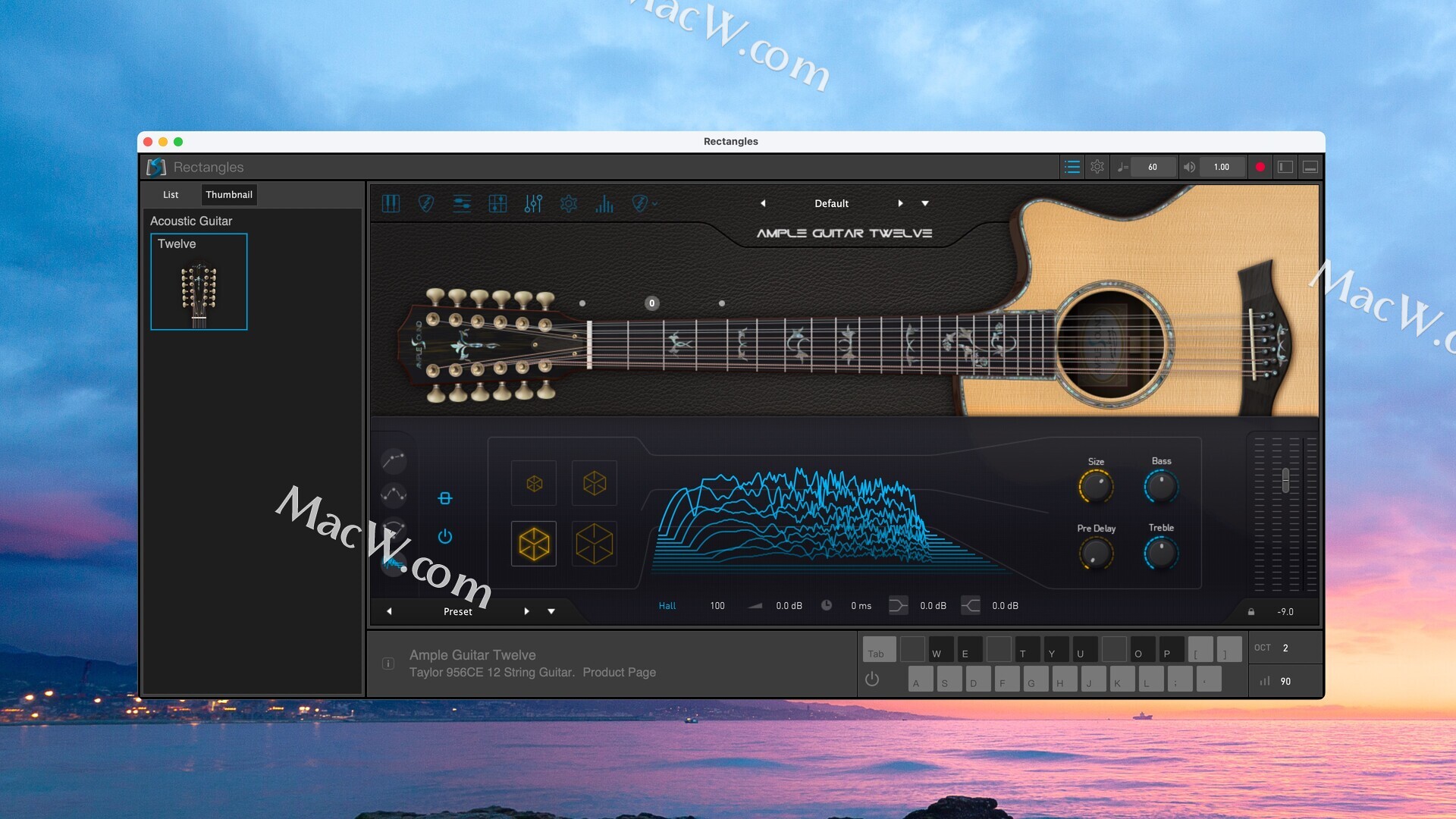Image resolution: width=1456 pixels, height=819 pixels.
Task: Open the pick icon with dropdown arrow
Action: (x=644, y=203)
